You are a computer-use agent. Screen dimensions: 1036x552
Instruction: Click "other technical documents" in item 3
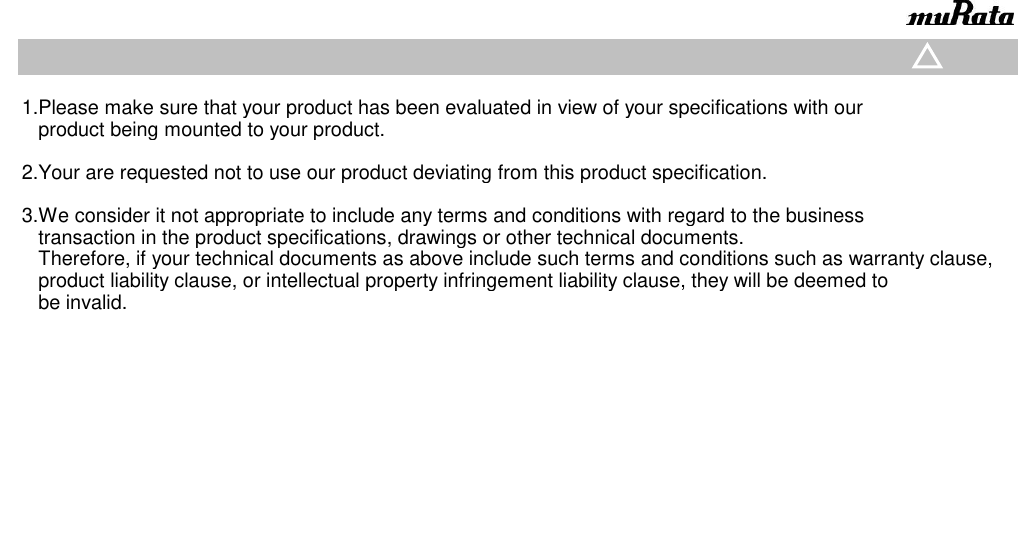click(624, 238)
